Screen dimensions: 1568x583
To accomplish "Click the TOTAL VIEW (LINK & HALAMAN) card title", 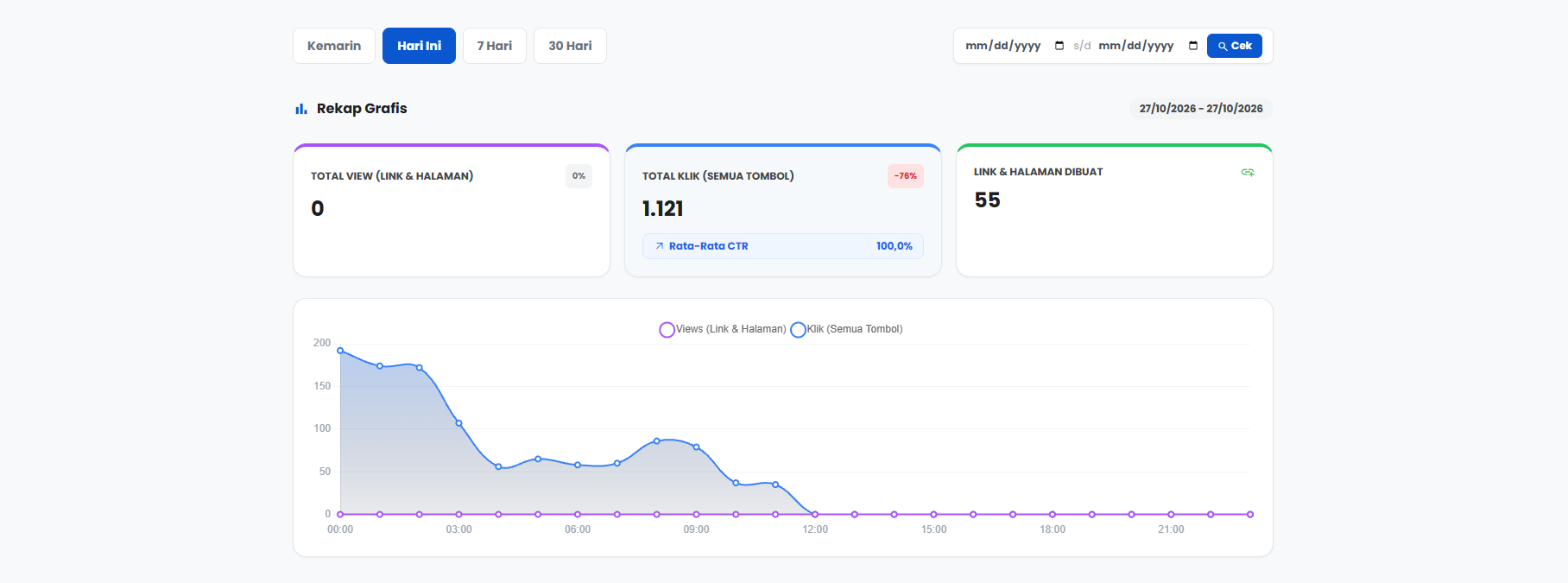I will (x=392, y=176).
